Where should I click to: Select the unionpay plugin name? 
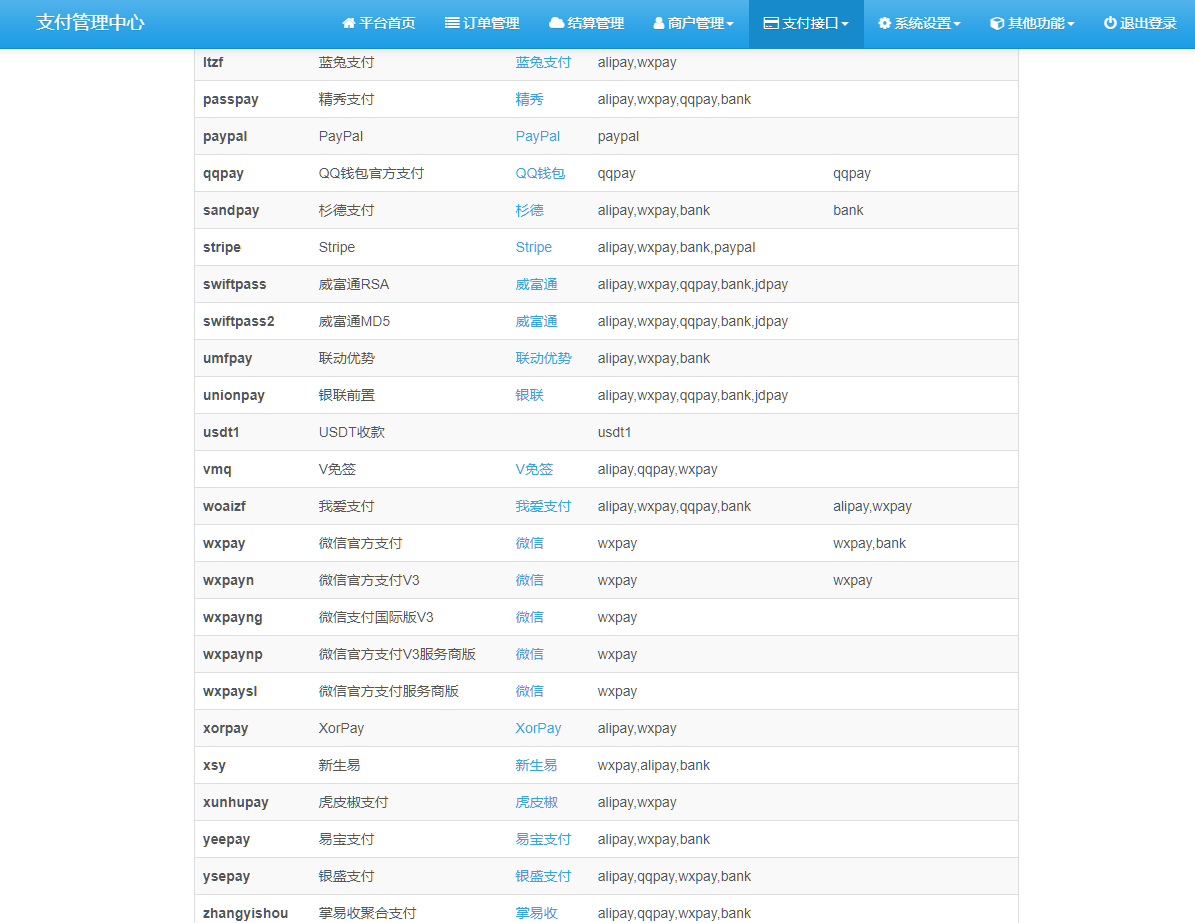(x=233, y=396)
